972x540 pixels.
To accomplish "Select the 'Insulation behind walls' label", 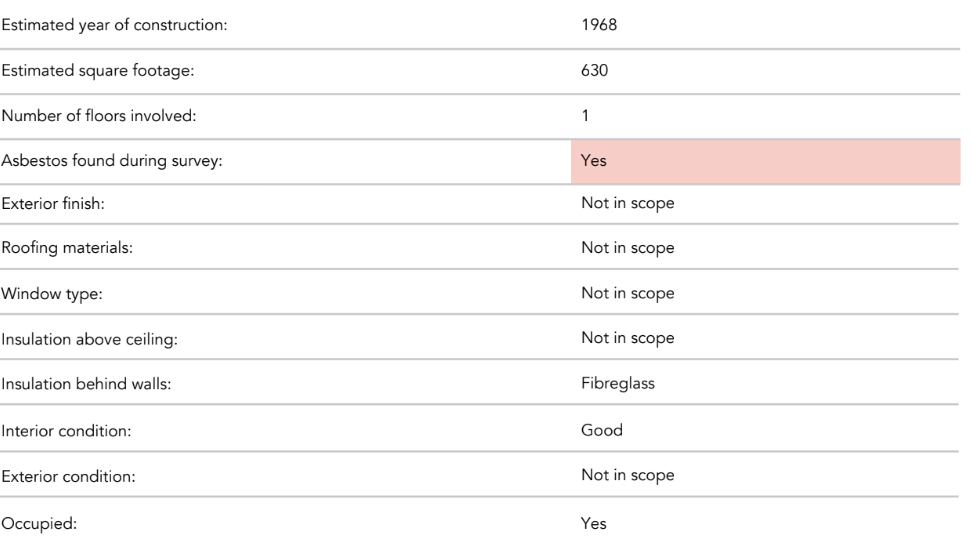I will [85, 385].
